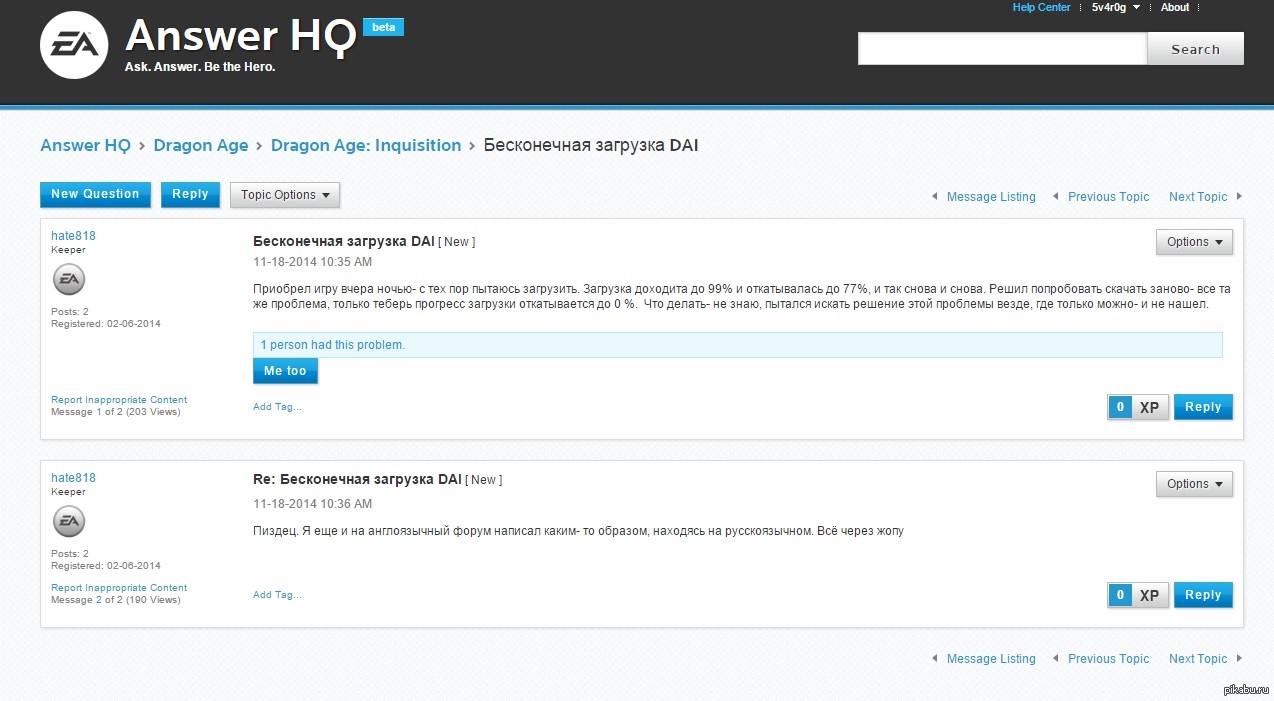Give XP to the first message

[x=1150, y=407]
